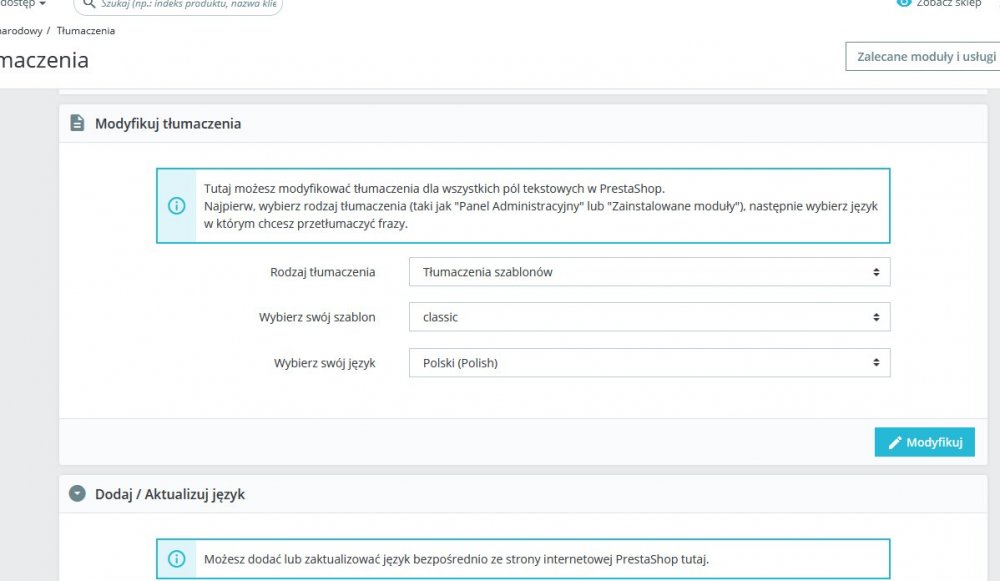Click the Wybierz swój język label
1000x581 pixels.
point(324,363)
